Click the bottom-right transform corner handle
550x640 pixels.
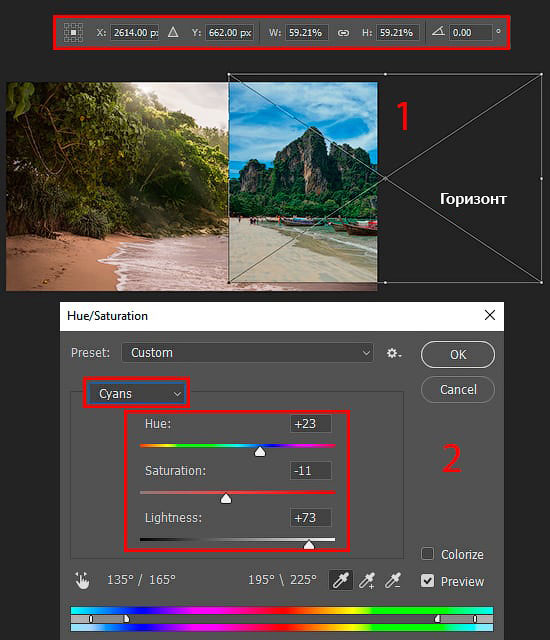541,282
